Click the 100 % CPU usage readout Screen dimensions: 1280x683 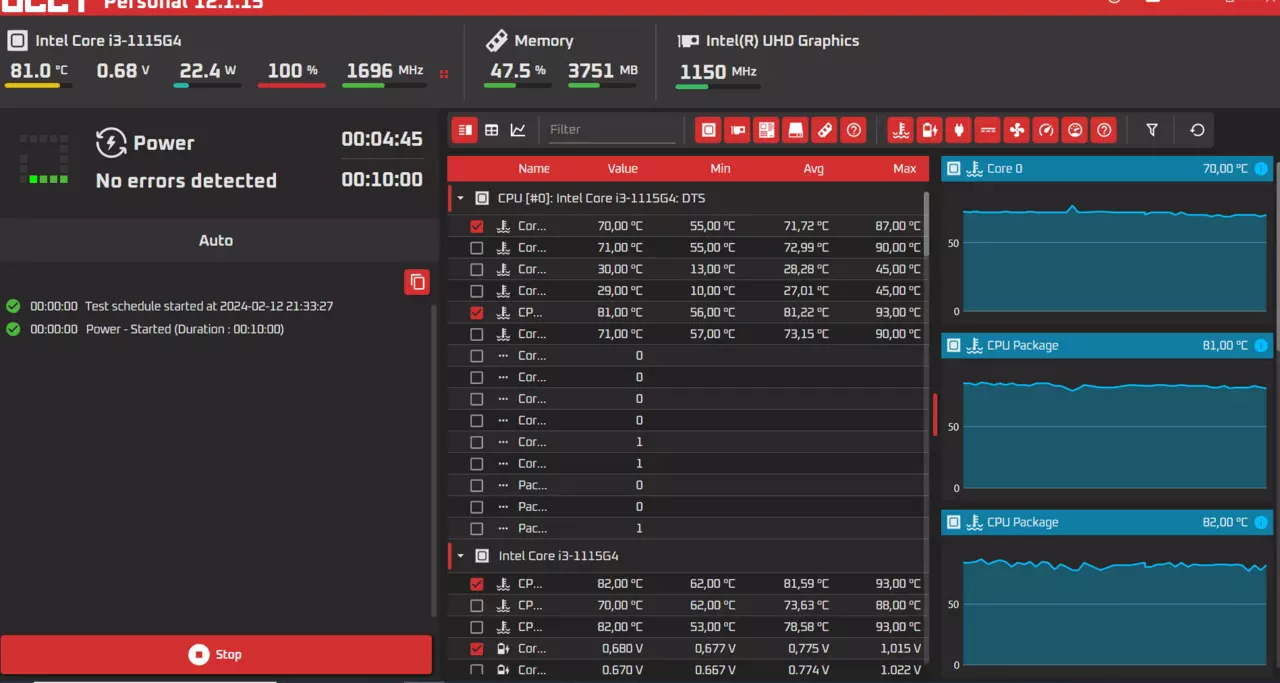pyautogui.click(x=292, y=71)
